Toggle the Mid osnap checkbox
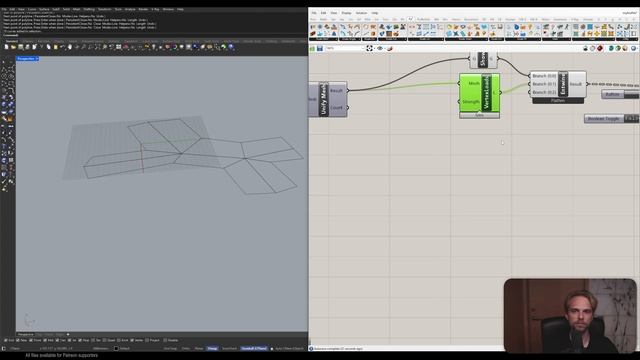The image size is (640, 360). (45, 340)
